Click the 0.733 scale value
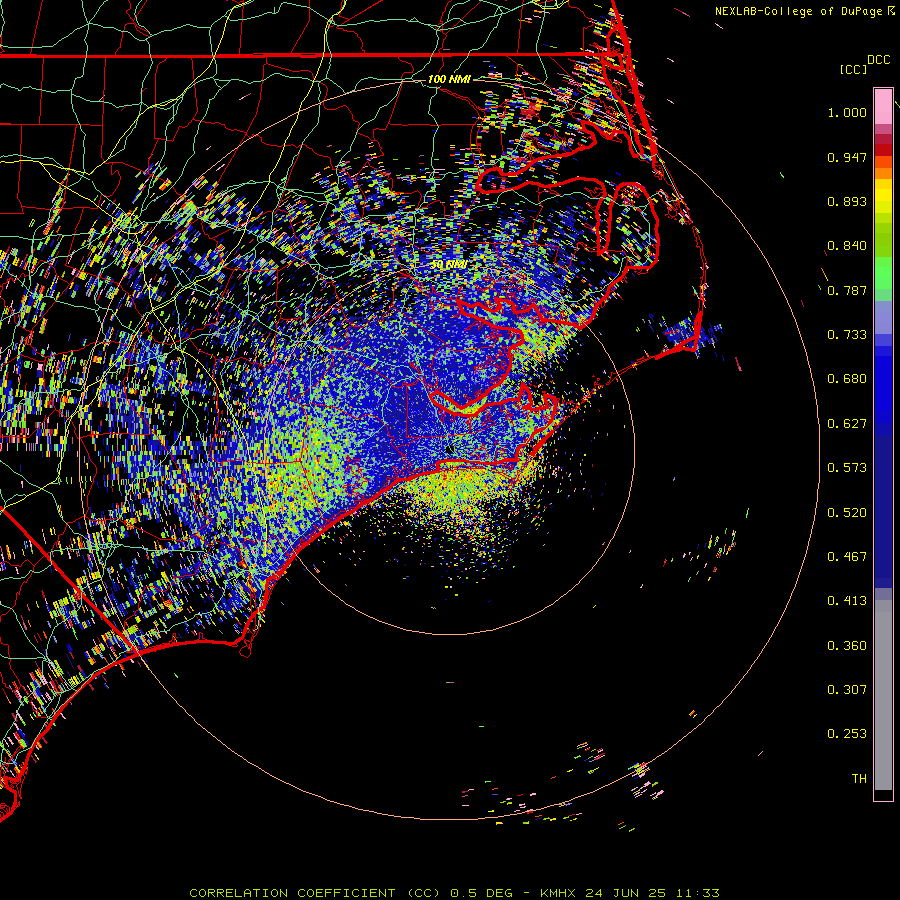The width and height of the screenshot is (900, 900). click(x=847, y=335)
